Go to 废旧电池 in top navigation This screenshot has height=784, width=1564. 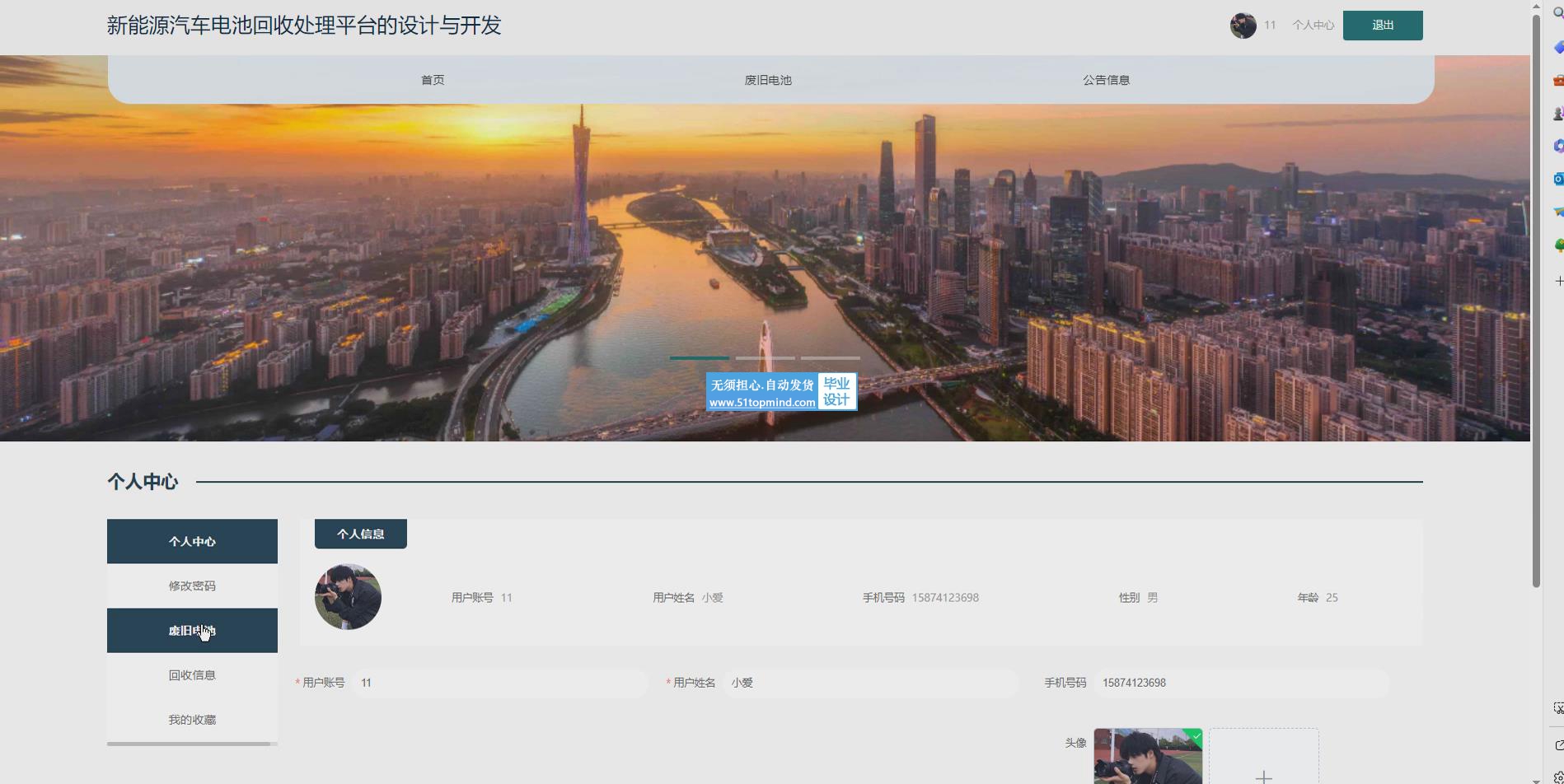[x=768, y=80]
